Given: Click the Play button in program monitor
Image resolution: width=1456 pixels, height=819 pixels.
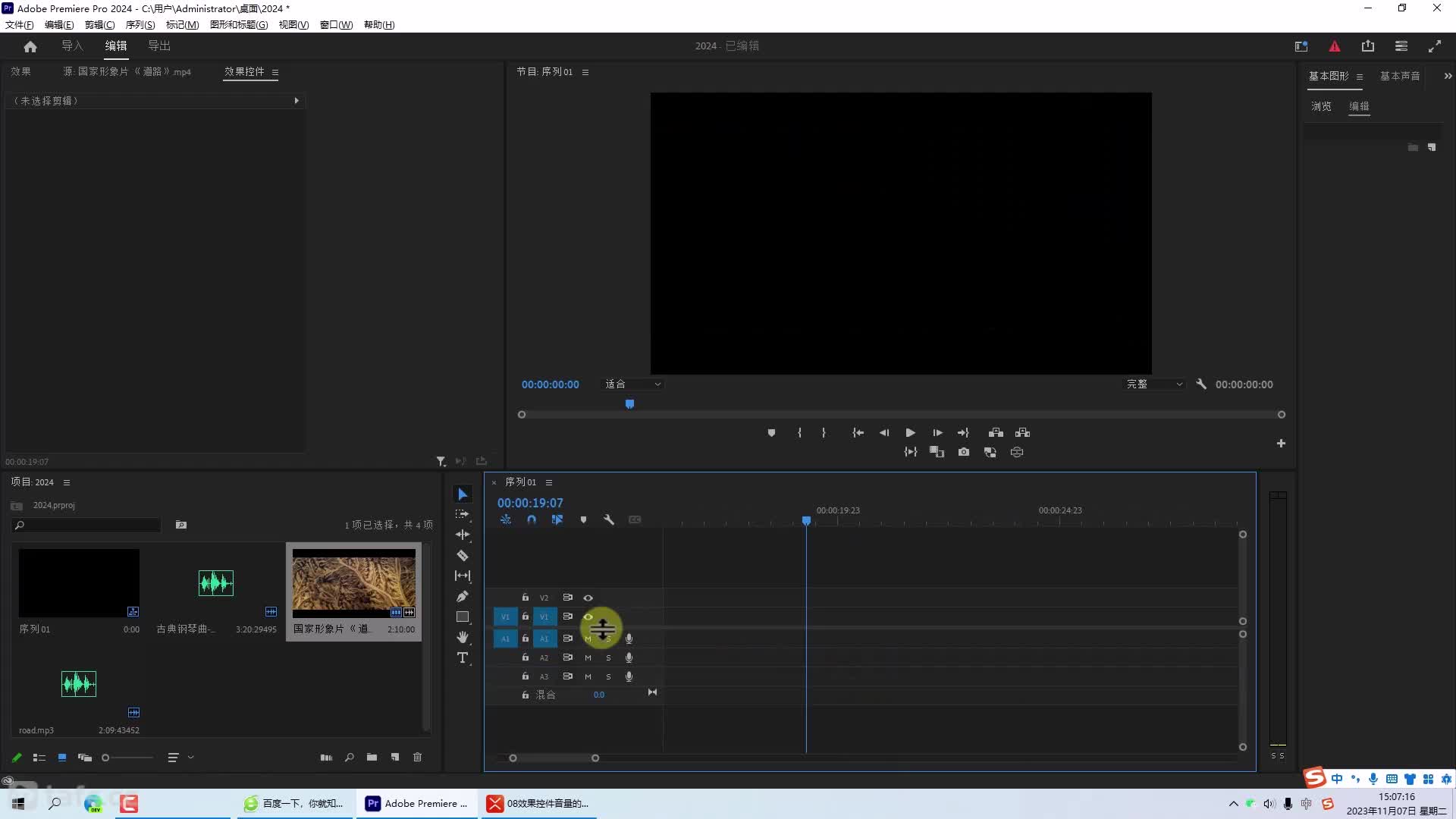Looking at the screenshot, I should click(x=910, y=432).
